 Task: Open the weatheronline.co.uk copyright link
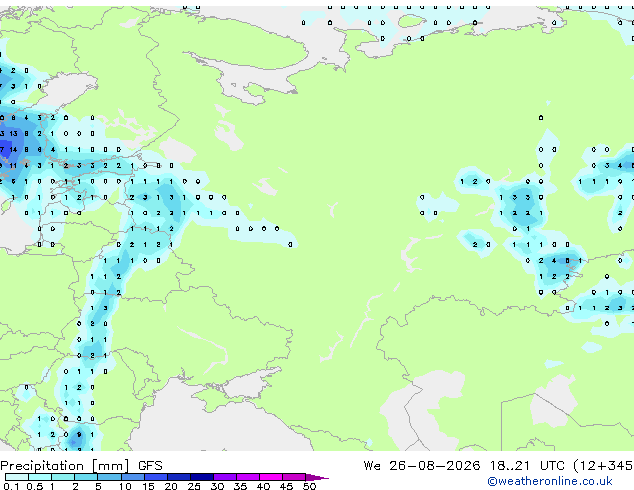tap(550, 481)
